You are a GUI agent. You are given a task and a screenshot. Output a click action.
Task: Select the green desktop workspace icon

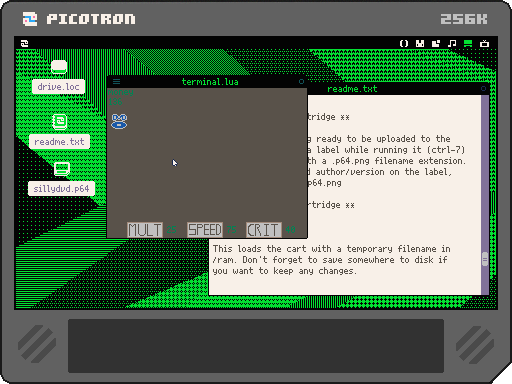pyautogui.click(x=468, y=43)
